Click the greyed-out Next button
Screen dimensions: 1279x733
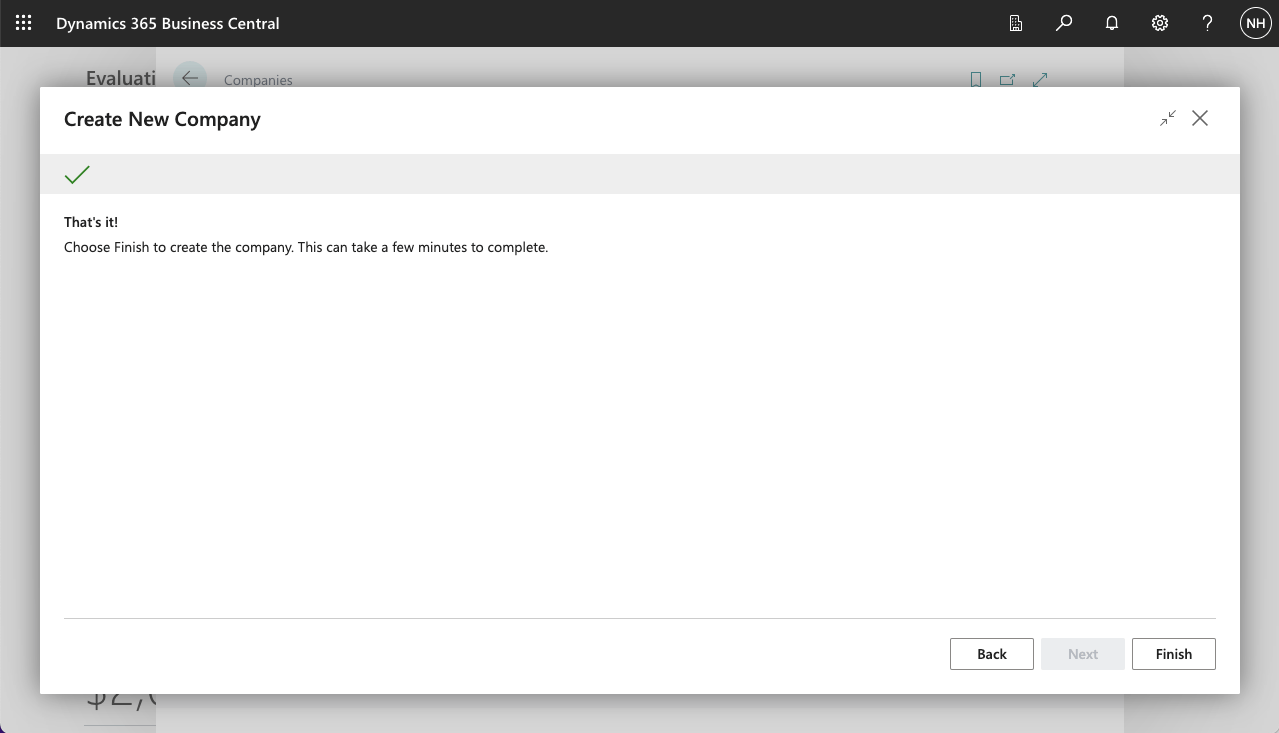tap(1083, 654)
